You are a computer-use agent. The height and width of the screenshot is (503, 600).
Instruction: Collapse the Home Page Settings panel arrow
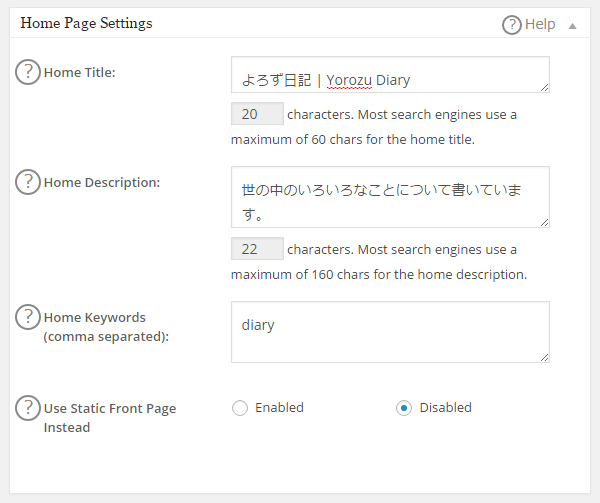click(x=573, y=25)
